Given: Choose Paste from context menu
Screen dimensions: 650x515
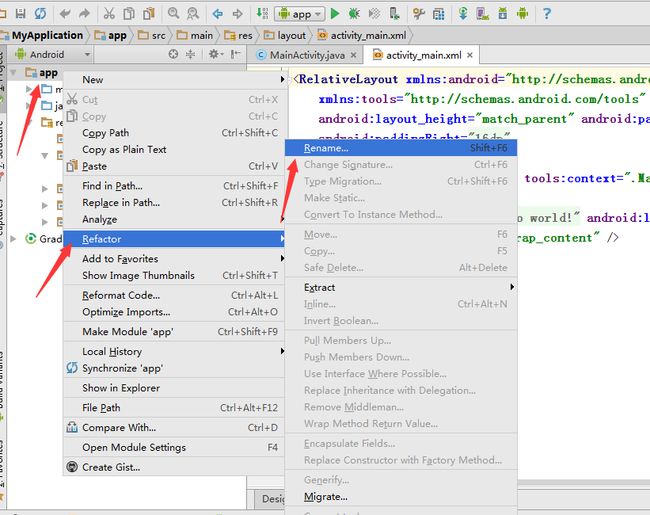Looking at the screenshot, I should tap(174, 166).
